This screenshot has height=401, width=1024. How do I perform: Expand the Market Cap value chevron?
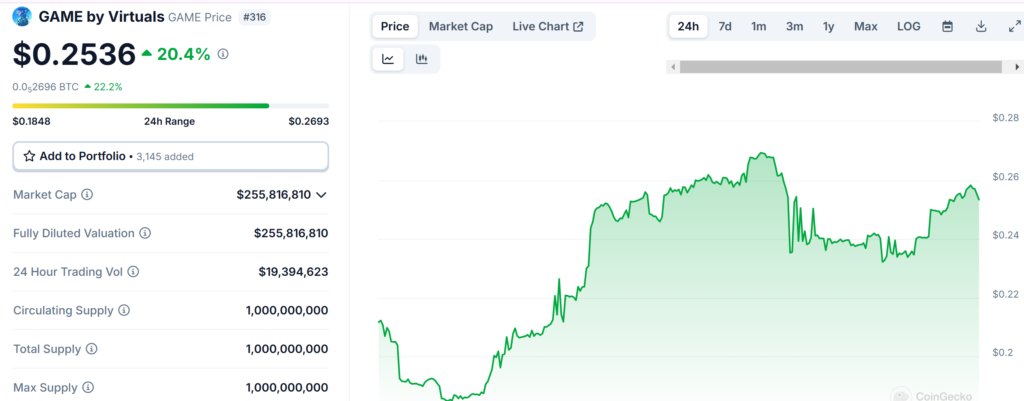pos(321,195)
